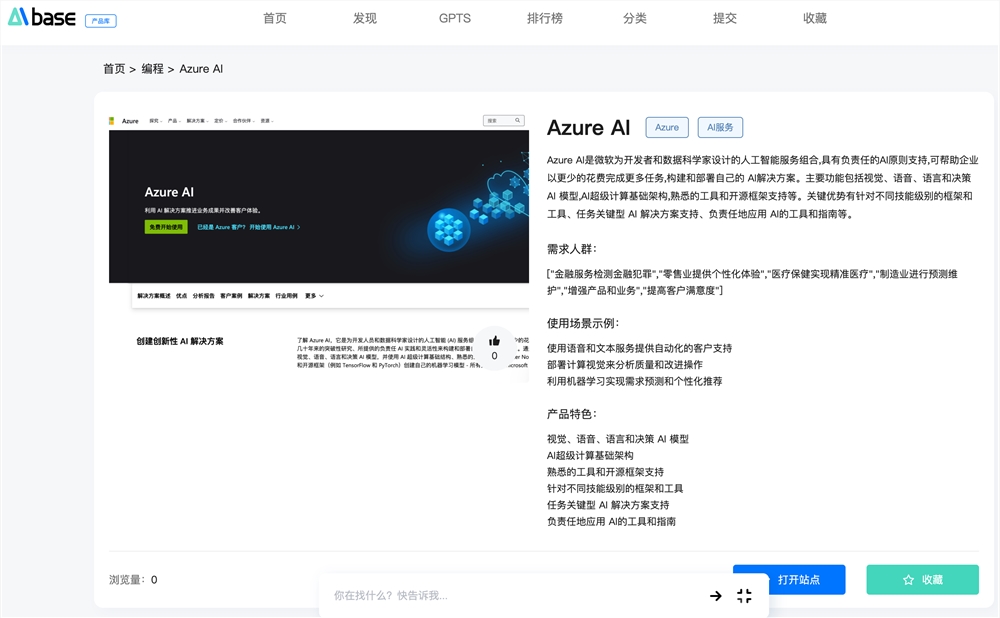Click text 部署计算视觉来分析质量和改进操作
The height and width of the screenshot is (618, 1000).
click(625, 365)
